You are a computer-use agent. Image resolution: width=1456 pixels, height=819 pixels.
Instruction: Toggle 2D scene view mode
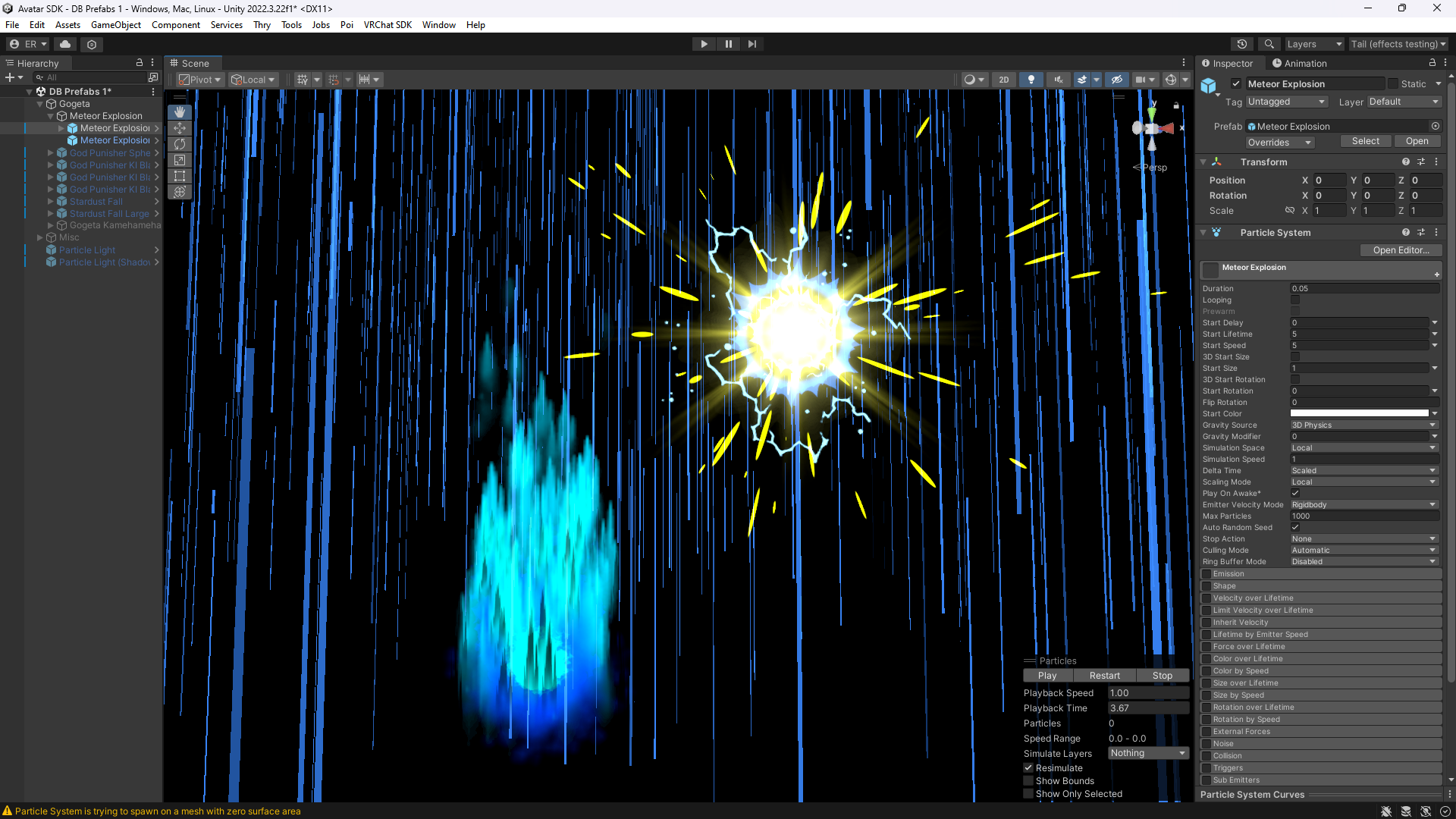1003,80
